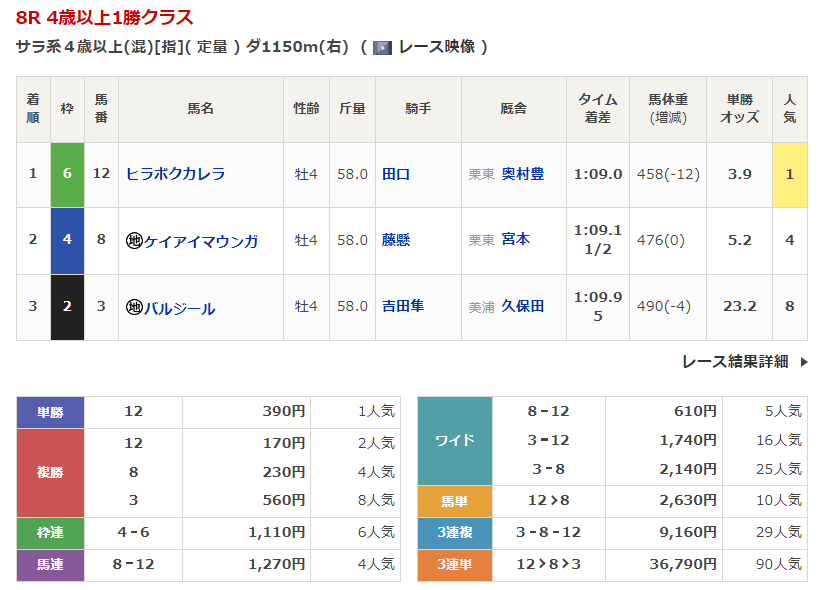Image resolution: width=824 pixels, height=590 pixels.
Task: View jockey 田口 profile
Action: [x=396, y=174]
